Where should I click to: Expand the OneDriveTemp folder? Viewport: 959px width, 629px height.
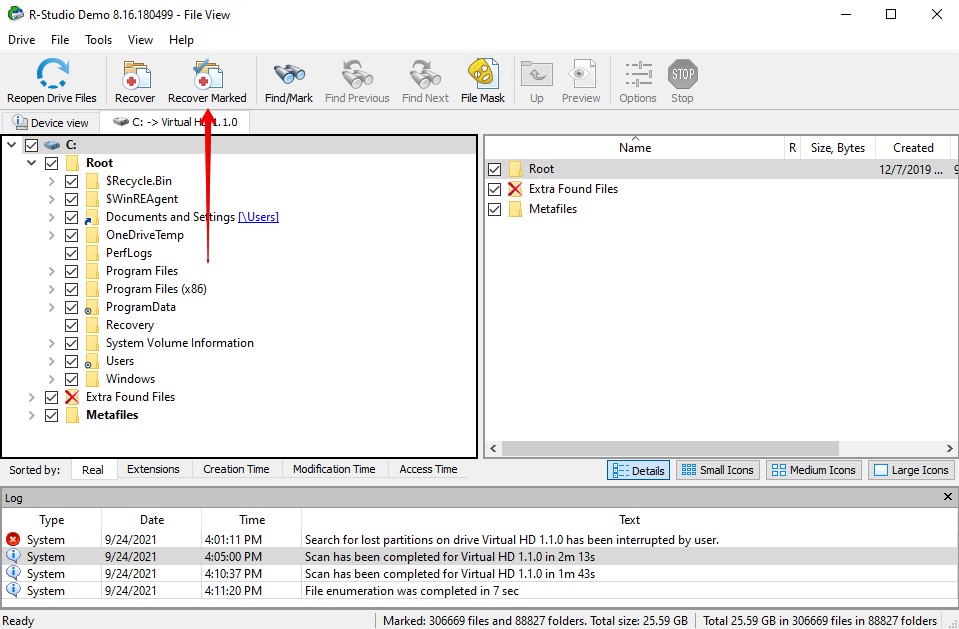(52, 235)
